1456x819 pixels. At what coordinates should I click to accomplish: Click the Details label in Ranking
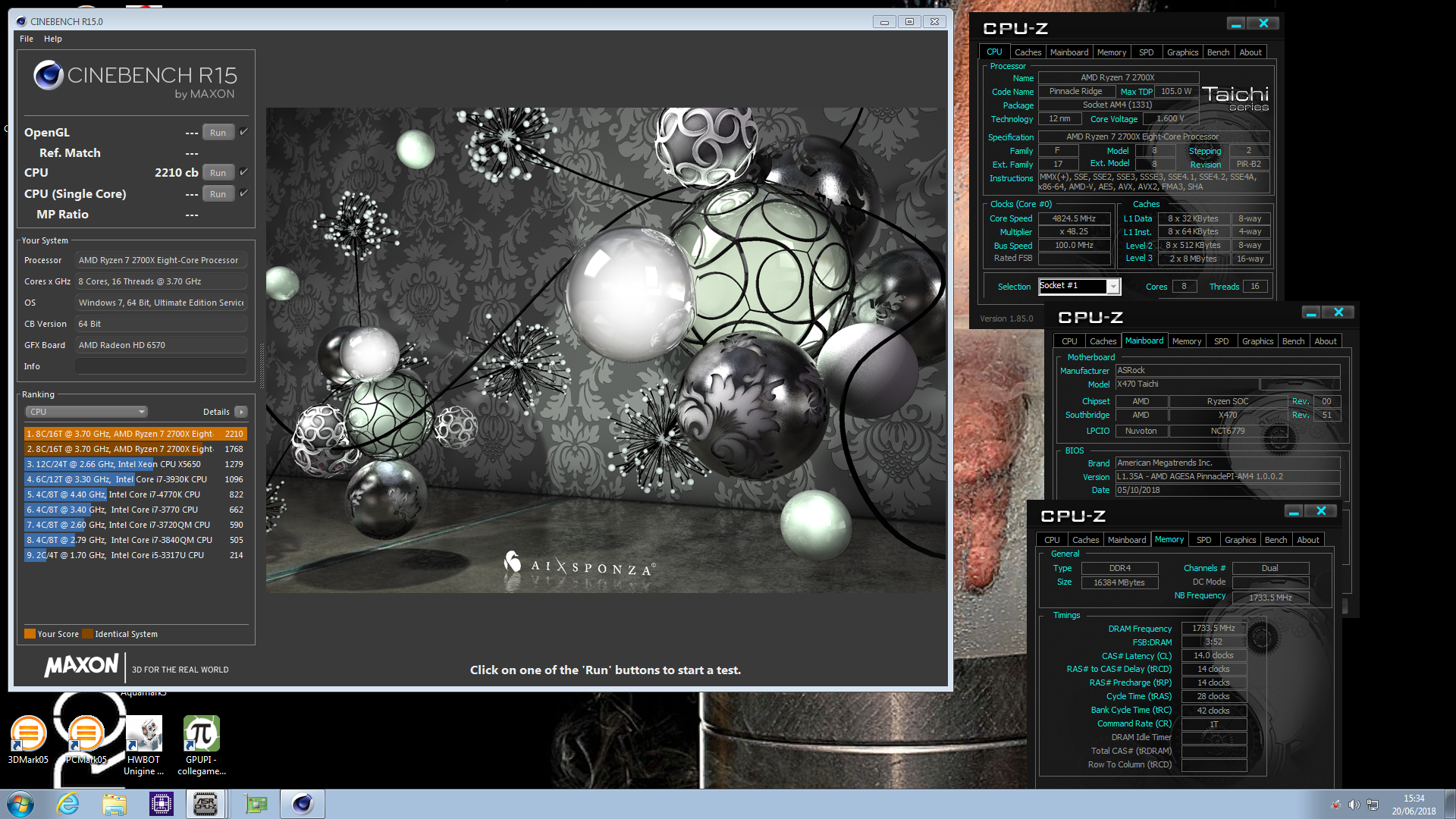(x=216, y=412)
